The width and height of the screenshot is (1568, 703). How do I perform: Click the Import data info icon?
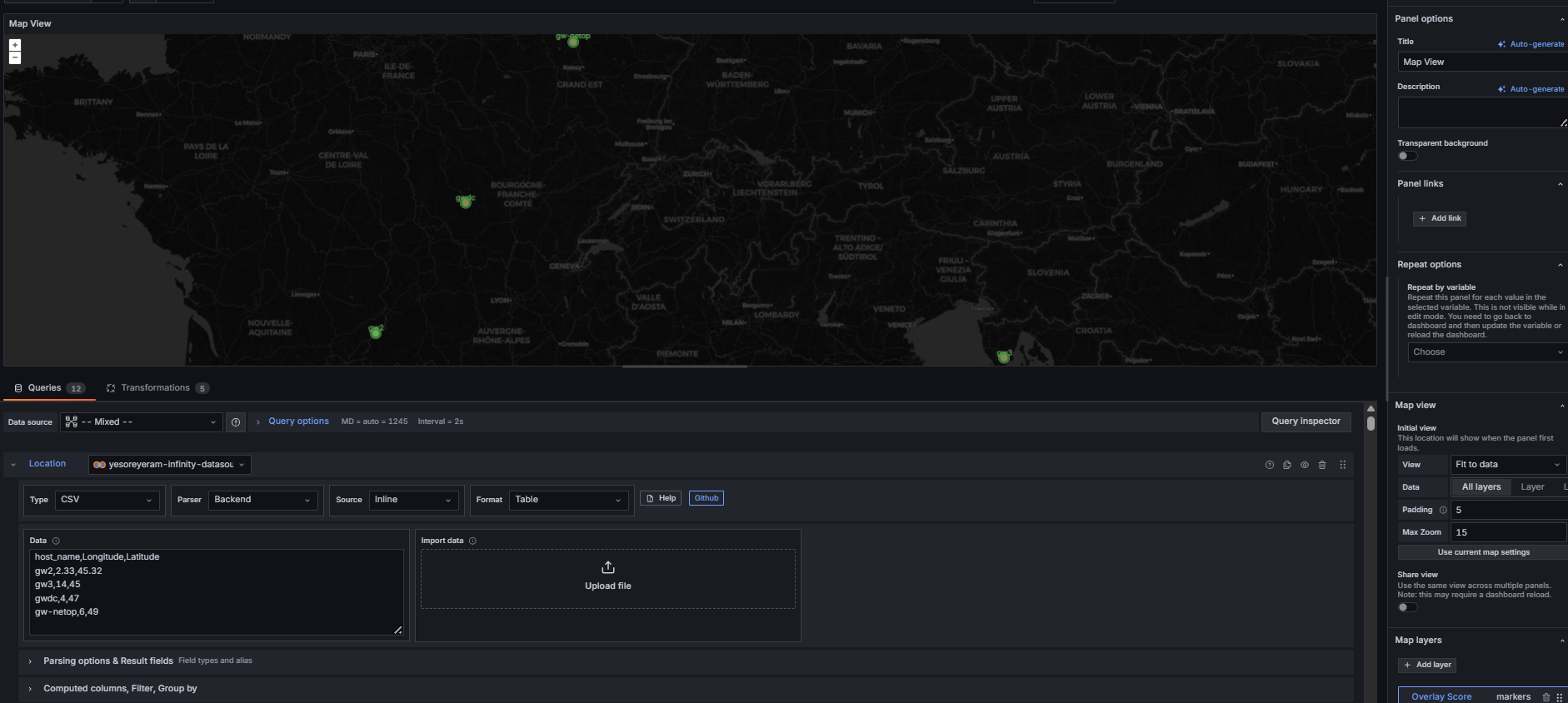[x=472, y=541]
